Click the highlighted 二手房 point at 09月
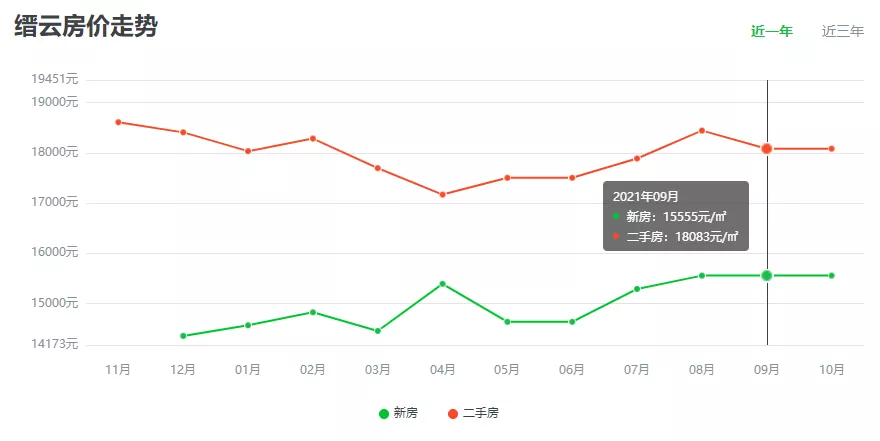 click(767, 149)
